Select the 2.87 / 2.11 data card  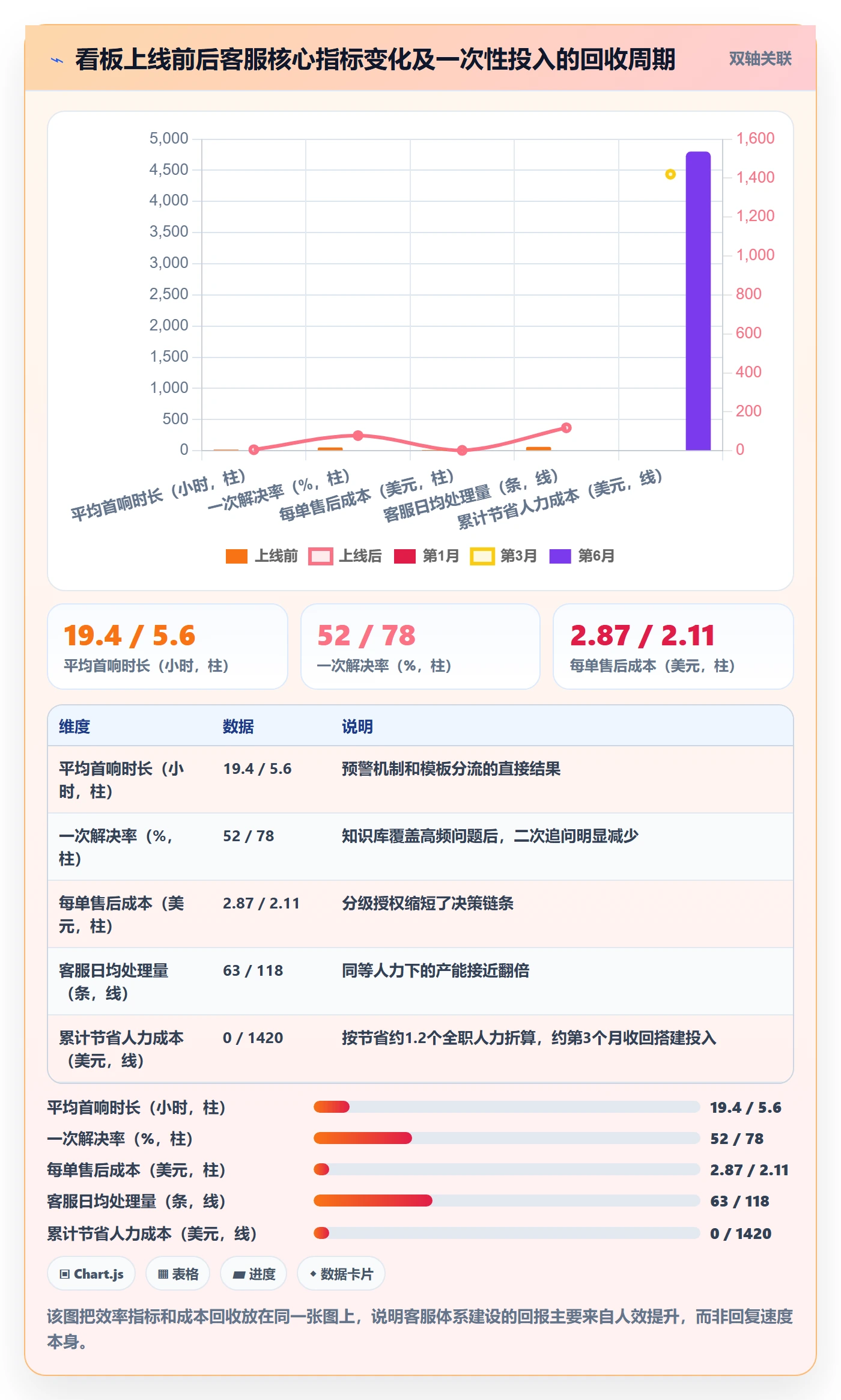coord(673,647)
